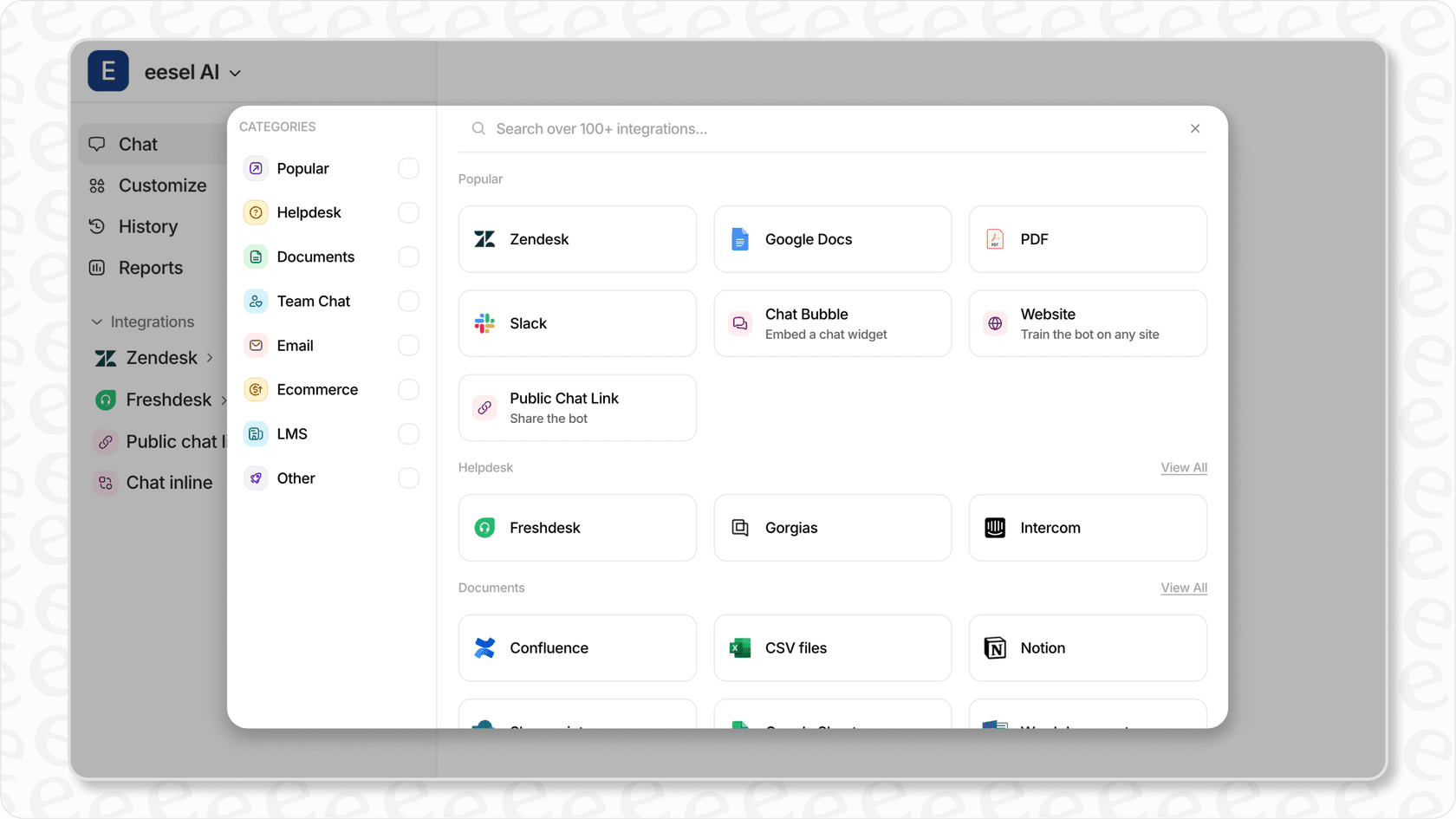Screen dimensions: 1456x819
Task: Click the Ecommerce category icon
Action: point(256,389)
